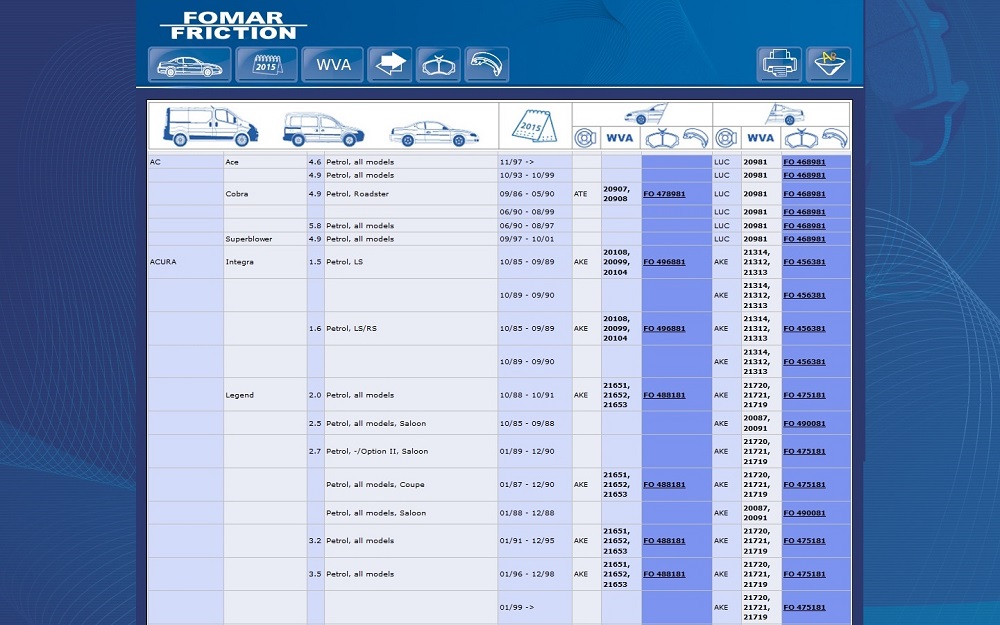
Task: Click the Superblower model cell
Action: [265, 239]
